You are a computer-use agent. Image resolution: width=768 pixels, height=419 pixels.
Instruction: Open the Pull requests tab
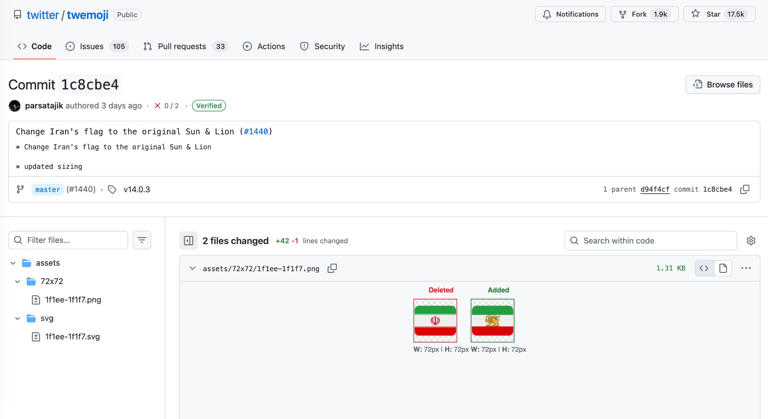(x=185, y=46)
